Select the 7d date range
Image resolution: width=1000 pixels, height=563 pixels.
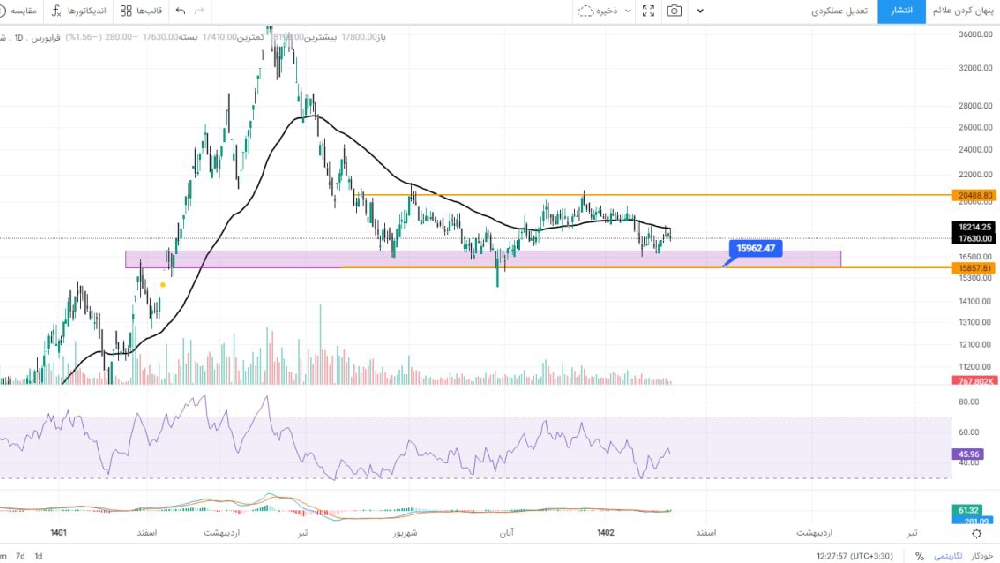(x=20, y=556)
